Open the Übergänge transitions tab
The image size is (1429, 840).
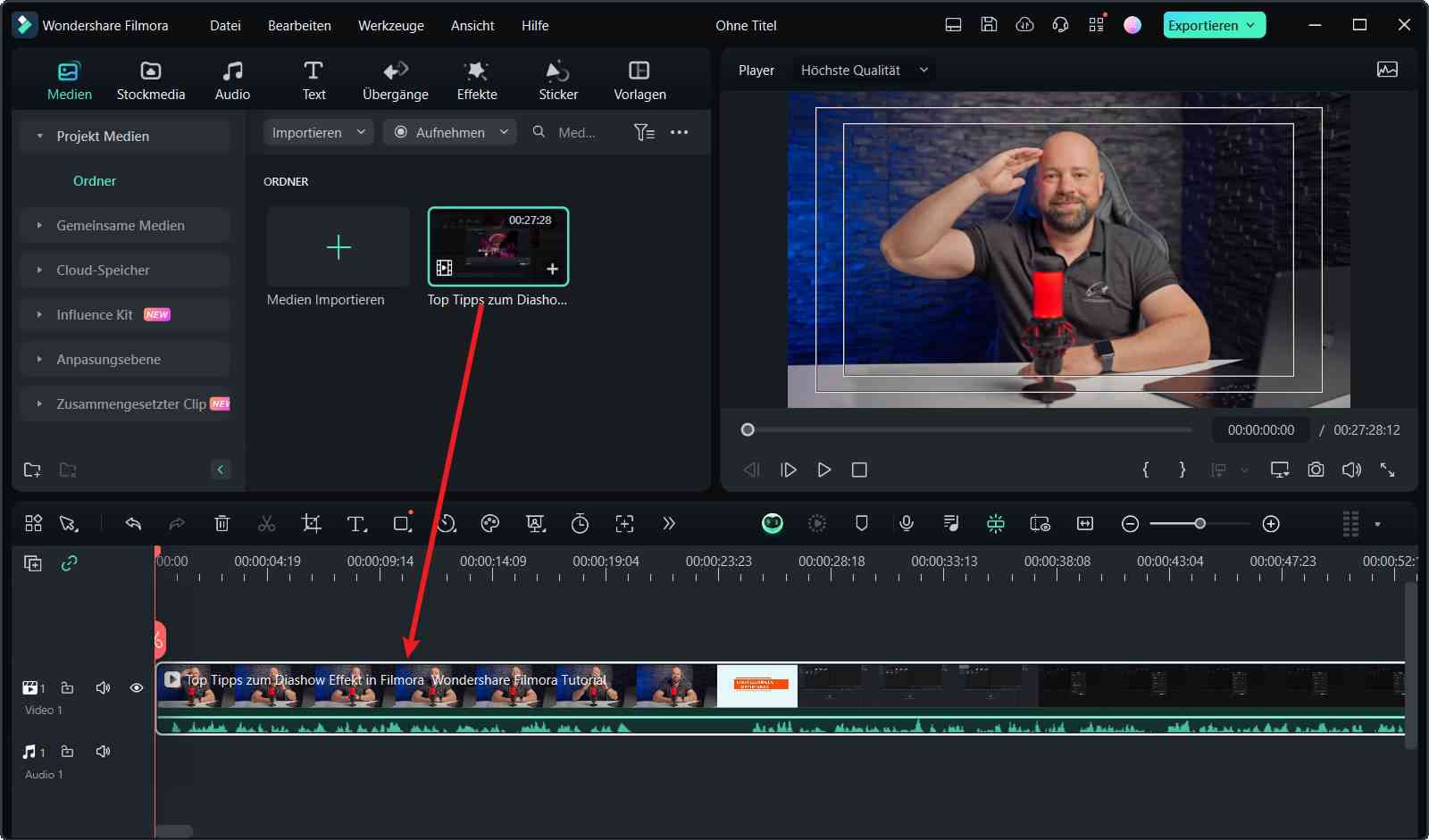click(396, 80)
